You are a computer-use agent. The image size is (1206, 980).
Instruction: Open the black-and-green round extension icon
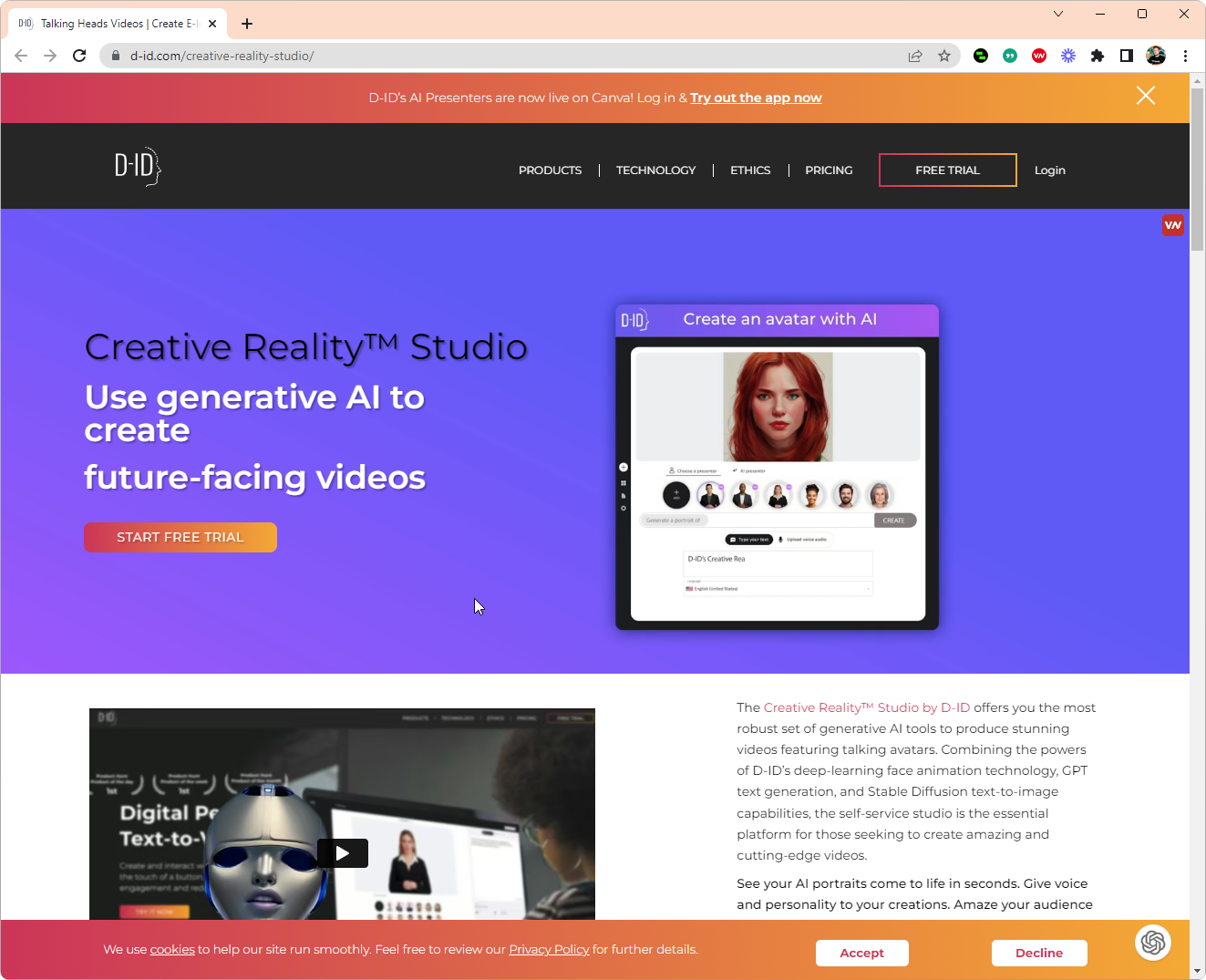click(981, 56)
